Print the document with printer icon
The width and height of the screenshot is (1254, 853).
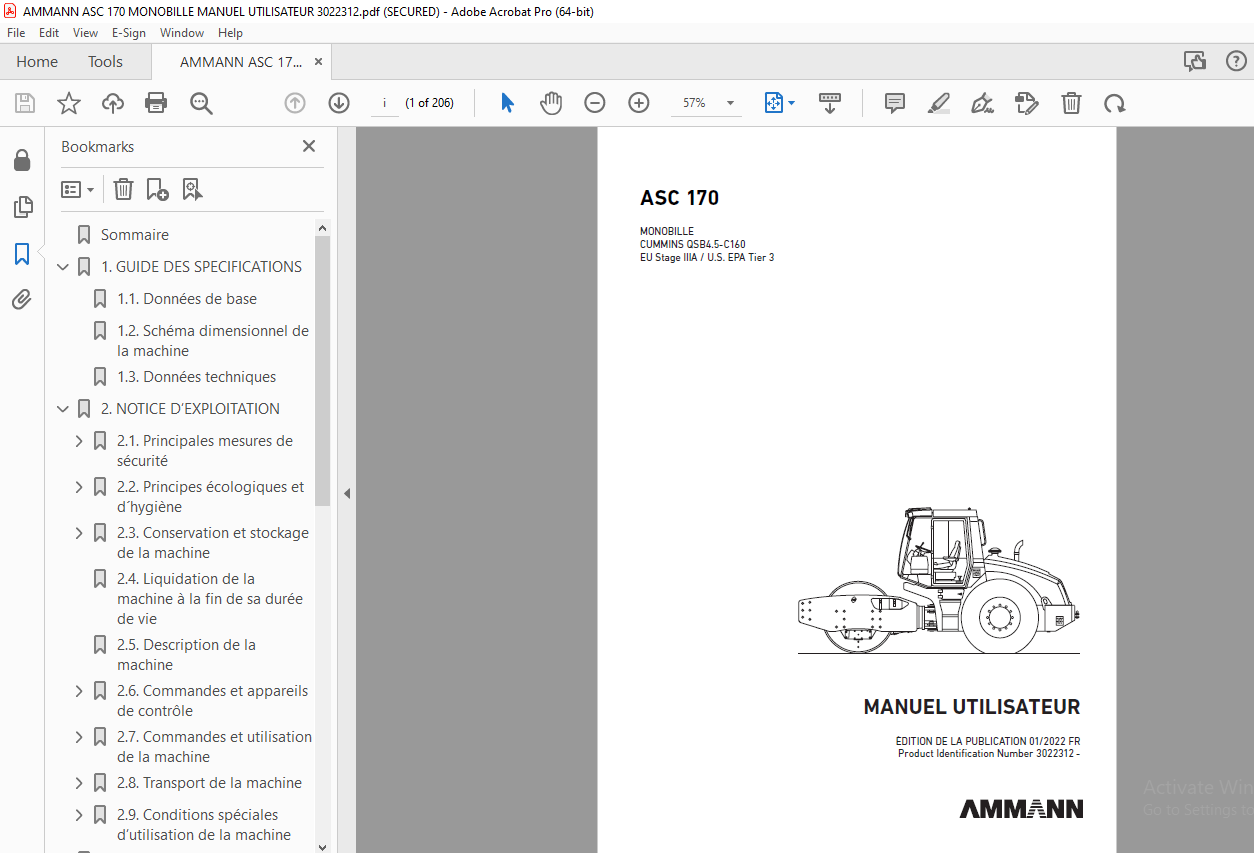tap(156, 103)
